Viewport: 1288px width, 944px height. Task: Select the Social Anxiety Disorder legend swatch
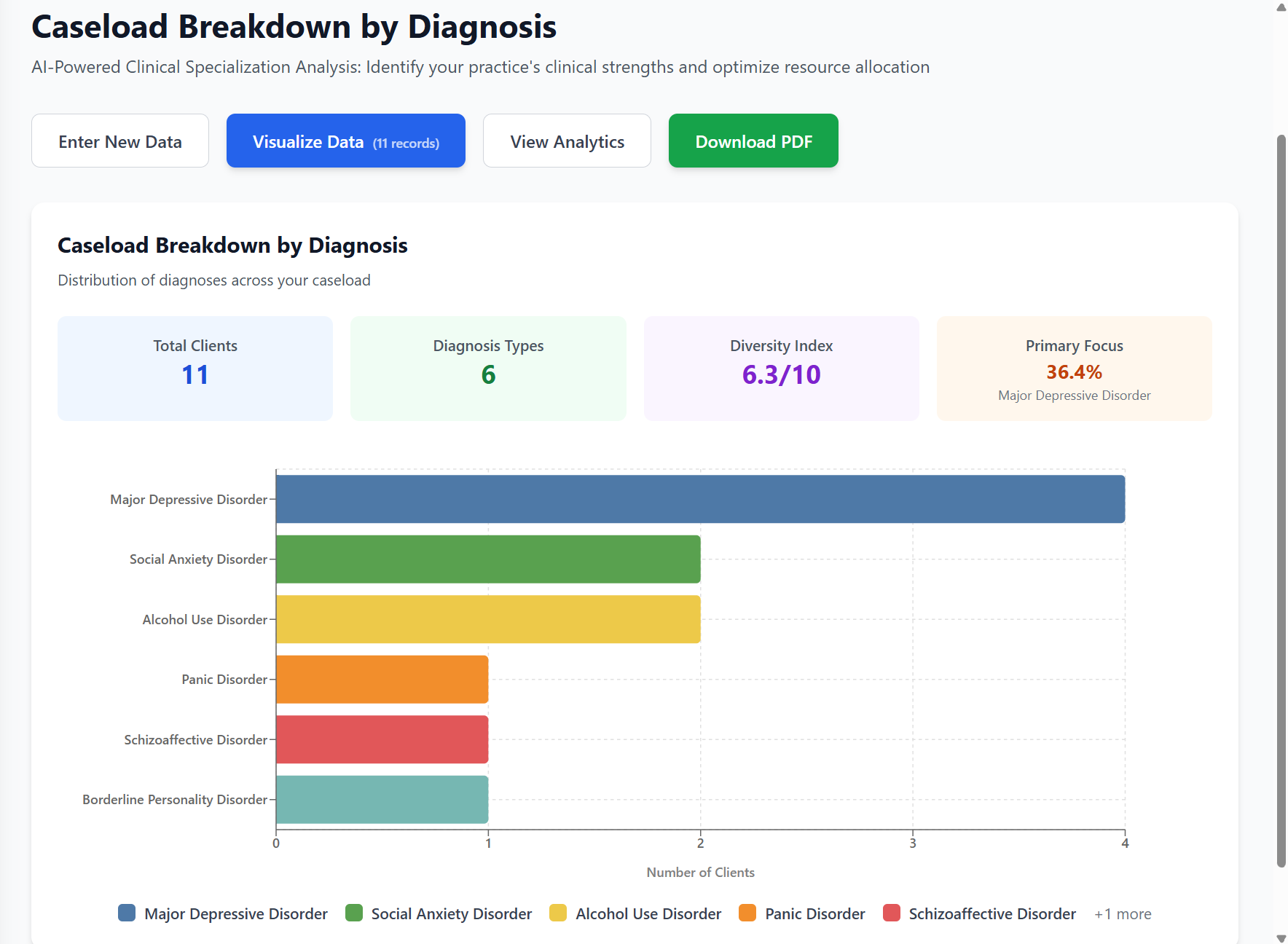(x=354, y=913)
